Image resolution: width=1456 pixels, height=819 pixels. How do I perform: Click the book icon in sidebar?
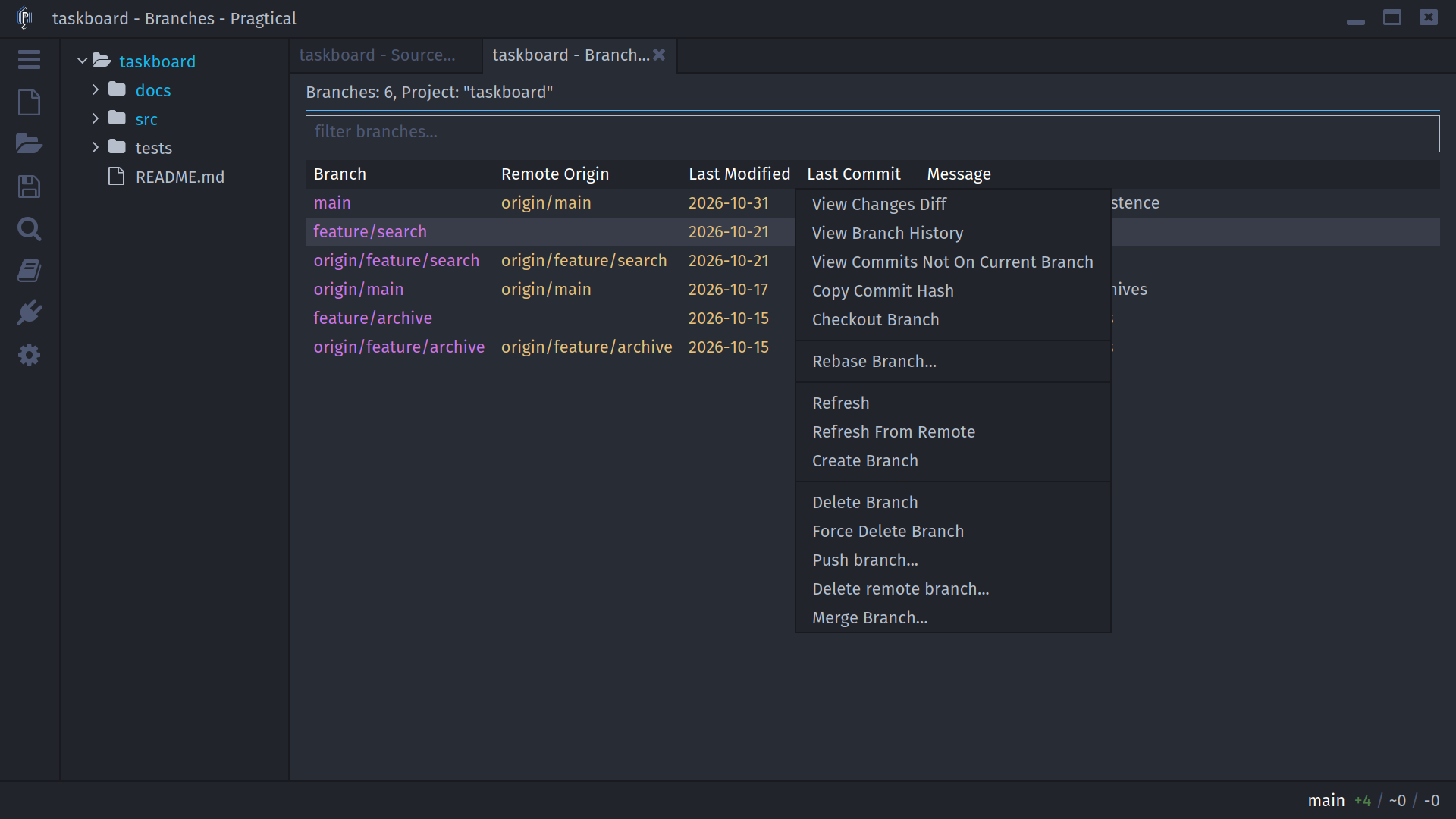pos(29,271)
